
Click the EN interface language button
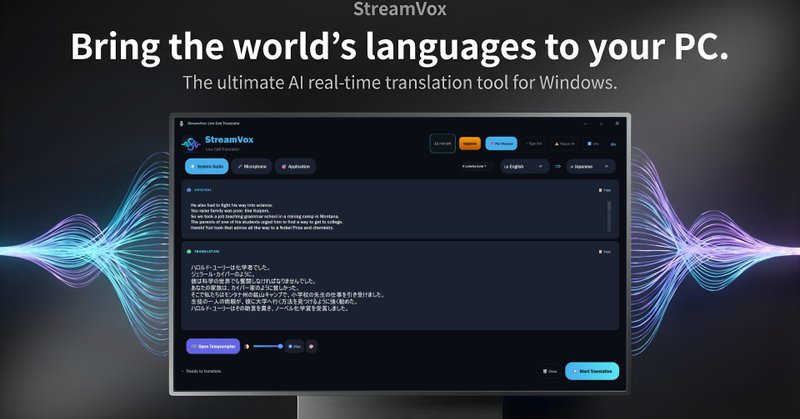613,144
